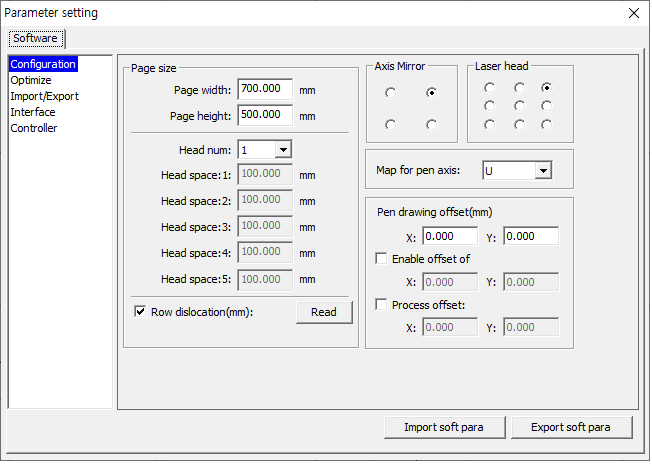This screenshot has width=652, height=466.
Task: Select the top-right Axis Mirror radio
Action: click(431, 92)
